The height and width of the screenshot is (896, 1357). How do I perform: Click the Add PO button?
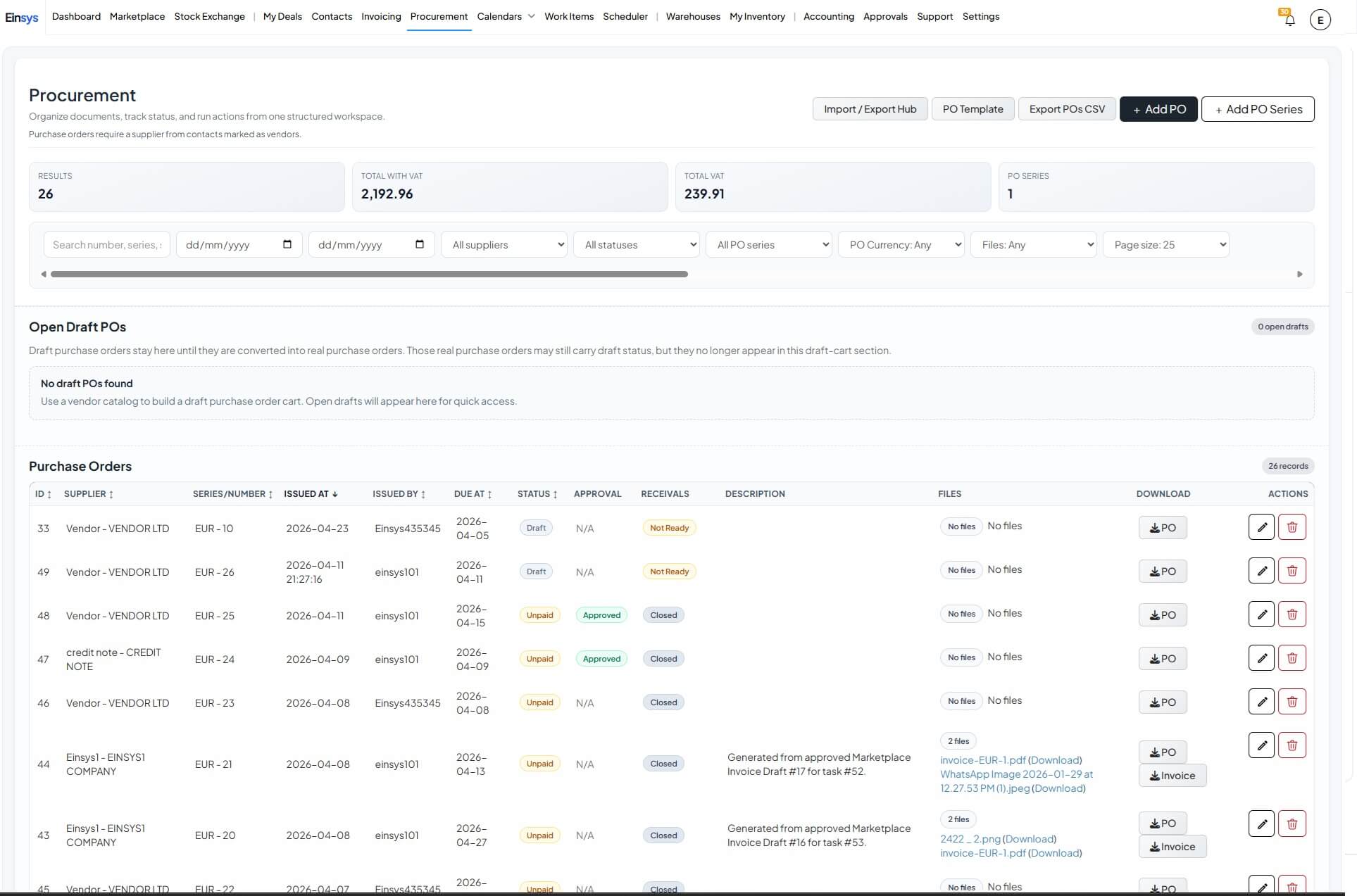1158,109
